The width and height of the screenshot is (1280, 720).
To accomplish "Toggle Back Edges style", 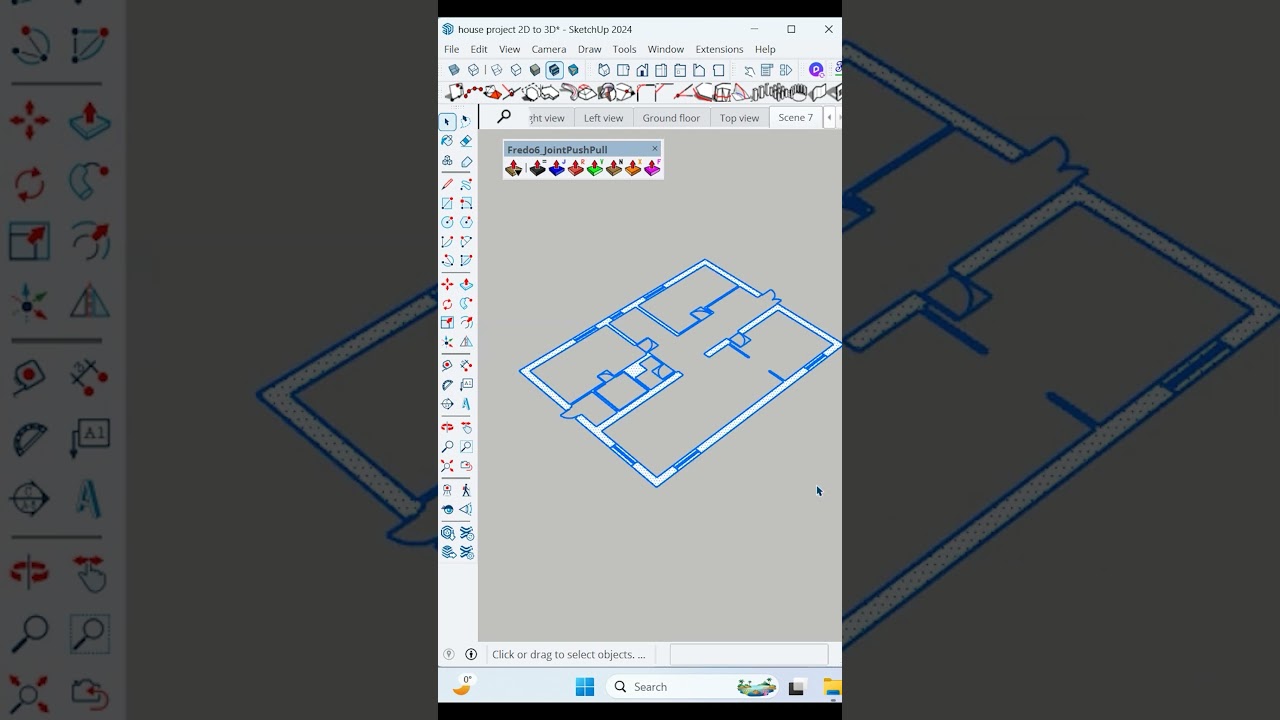I will coord(474,70).
